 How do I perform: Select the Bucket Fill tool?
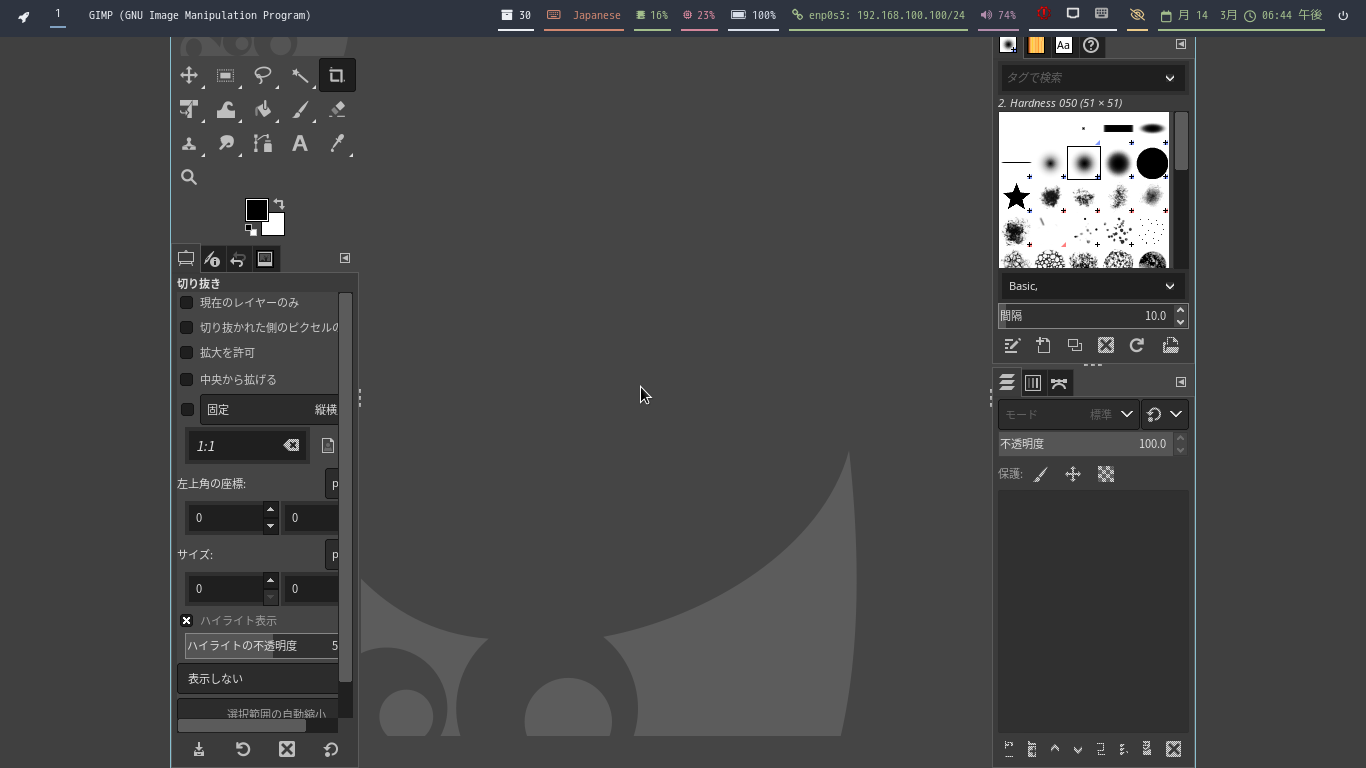click(x=263, y=110)
